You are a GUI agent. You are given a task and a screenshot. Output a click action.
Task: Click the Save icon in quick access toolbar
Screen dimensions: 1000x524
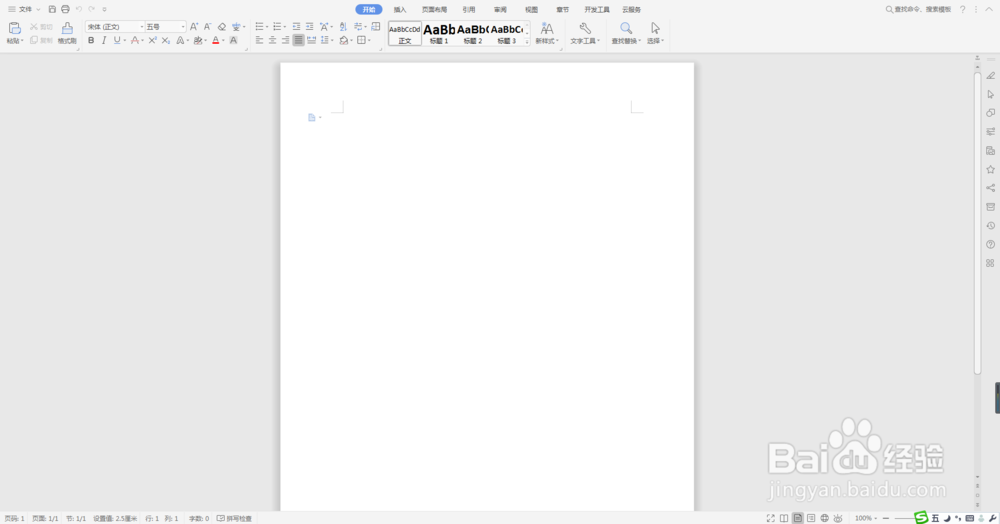[52, 10]
